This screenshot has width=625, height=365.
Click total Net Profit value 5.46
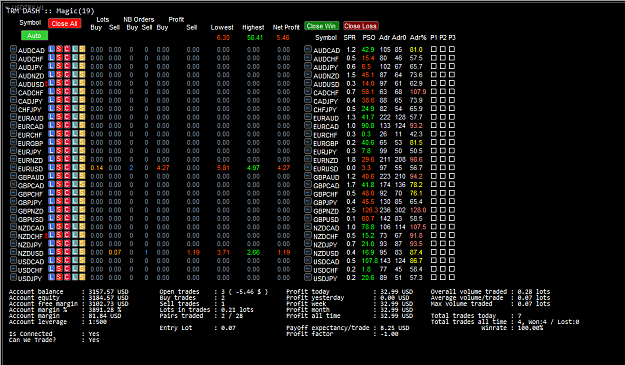tap(283, 37)
